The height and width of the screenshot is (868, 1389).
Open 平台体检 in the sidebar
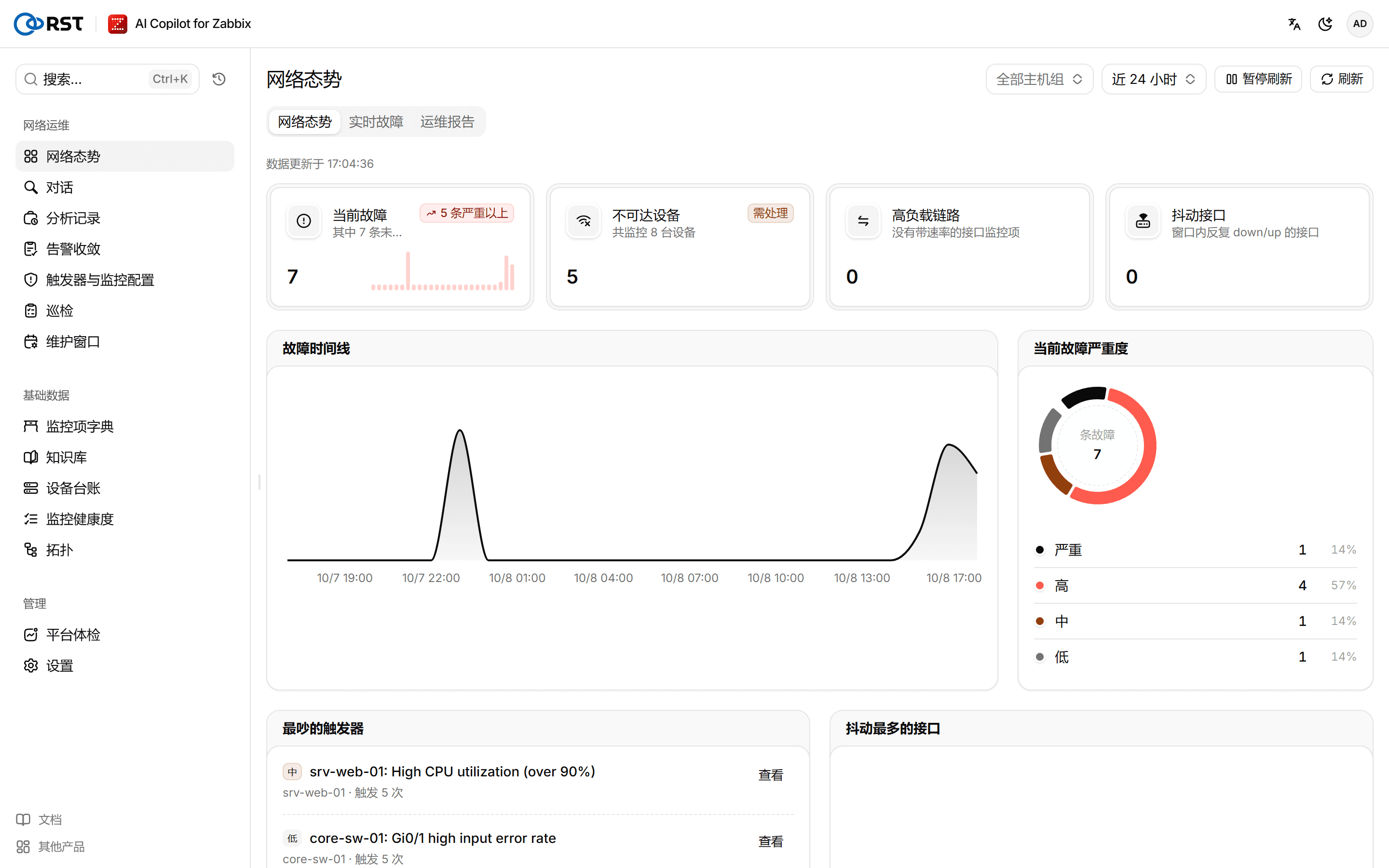(124, 634)
